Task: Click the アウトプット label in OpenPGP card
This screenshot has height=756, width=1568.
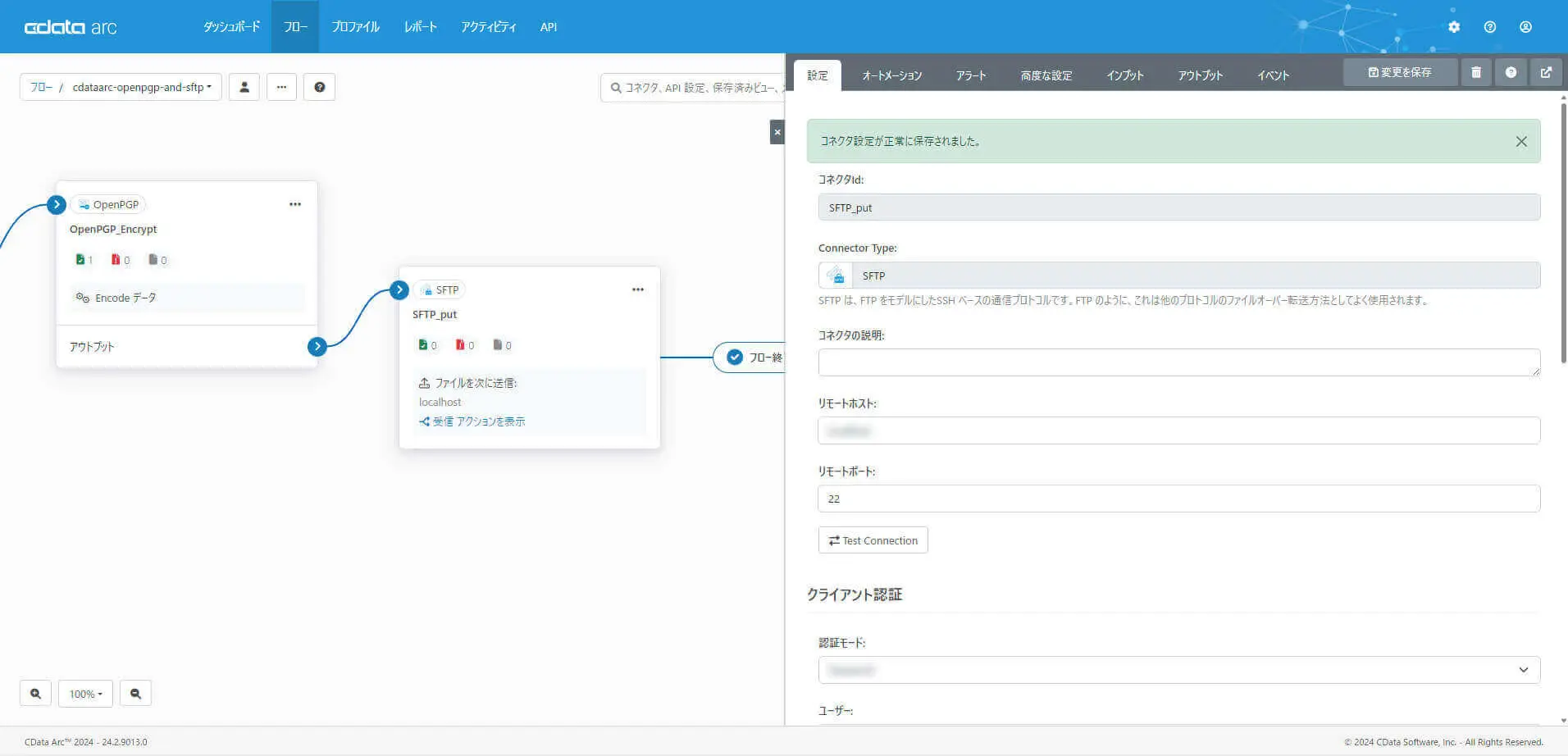Action: pyautogui.click(x=92, y=347)
